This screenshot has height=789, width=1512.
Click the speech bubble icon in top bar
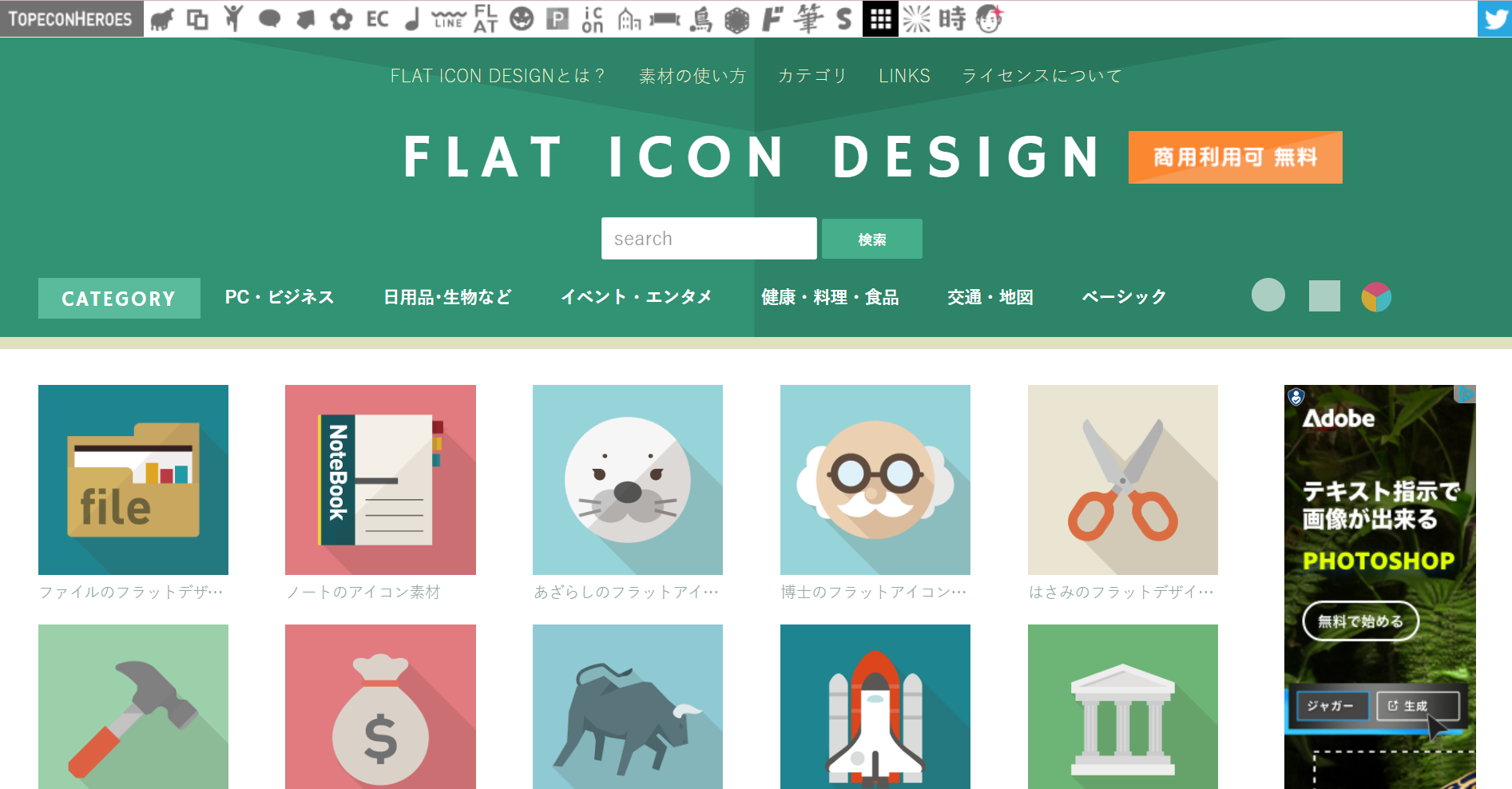[x=269, y=18]
